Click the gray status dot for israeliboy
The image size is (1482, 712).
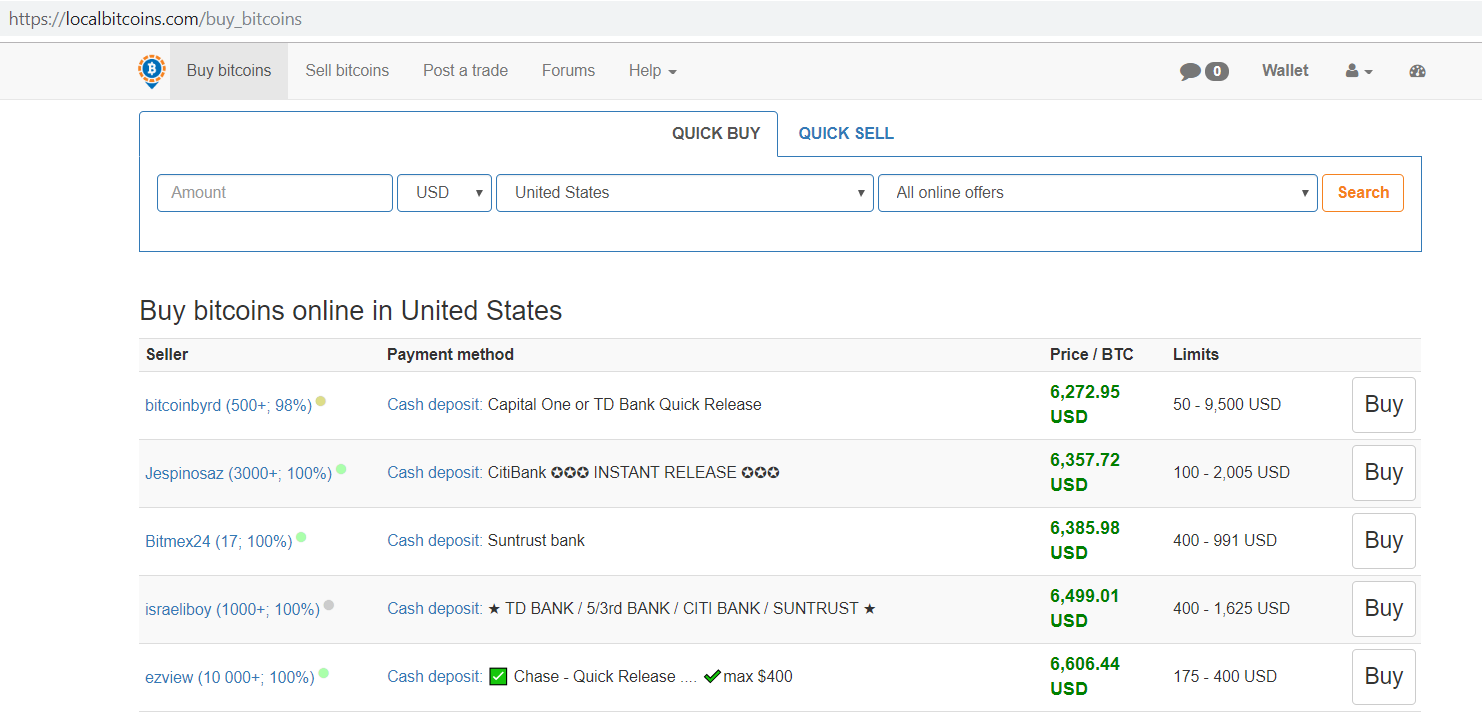(329, 605)
